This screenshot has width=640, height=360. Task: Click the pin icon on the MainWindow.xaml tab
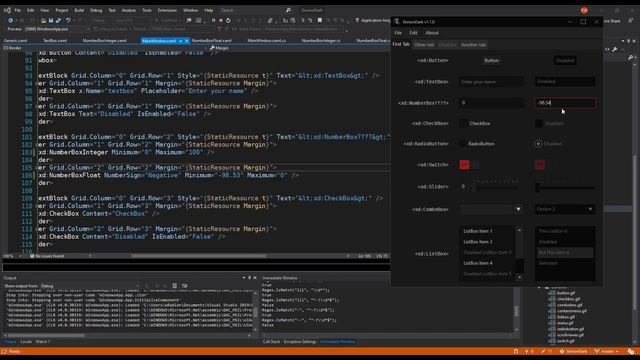(180, 41)
